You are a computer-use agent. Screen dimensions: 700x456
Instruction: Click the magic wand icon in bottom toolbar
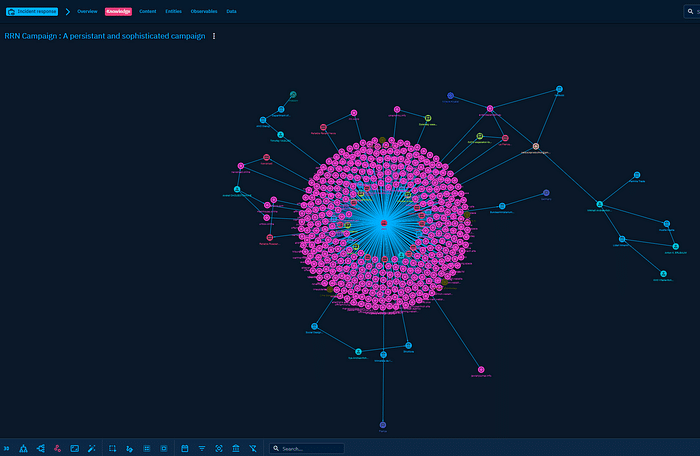(x=91, y=449)
